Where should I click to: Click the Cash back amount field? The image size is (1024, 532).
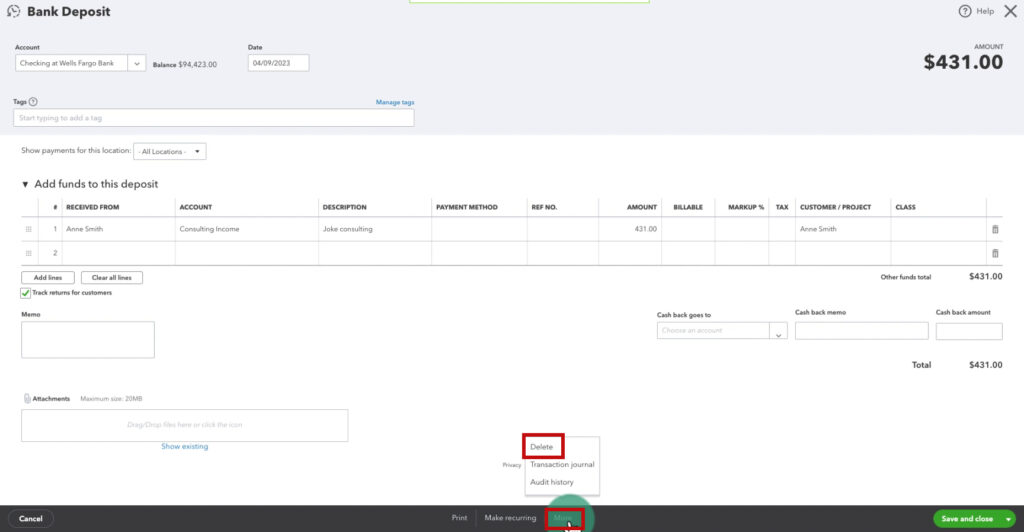click(x=969, y=331)
